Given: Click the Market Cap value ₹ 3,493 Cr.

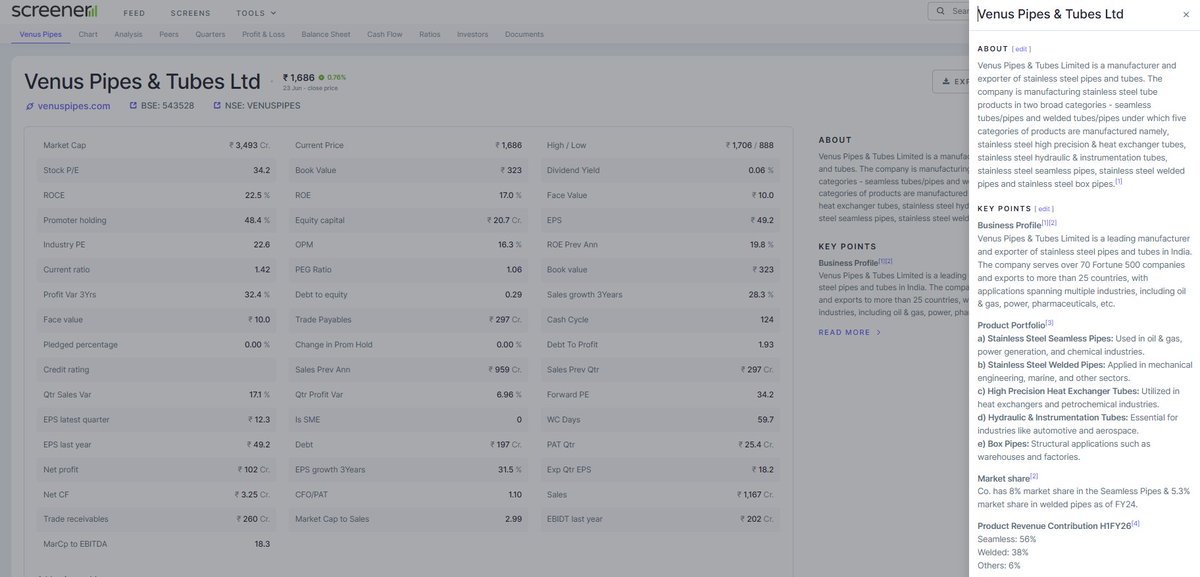Looking at the screenshot, I should (x=250, y=145).
